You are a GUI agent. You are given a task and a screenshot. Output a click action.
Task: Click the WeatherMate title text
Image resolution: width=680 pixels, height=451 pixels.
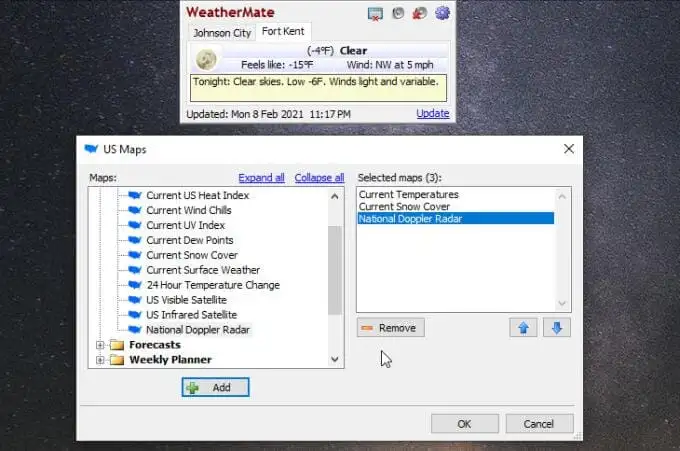click(230, 12)
